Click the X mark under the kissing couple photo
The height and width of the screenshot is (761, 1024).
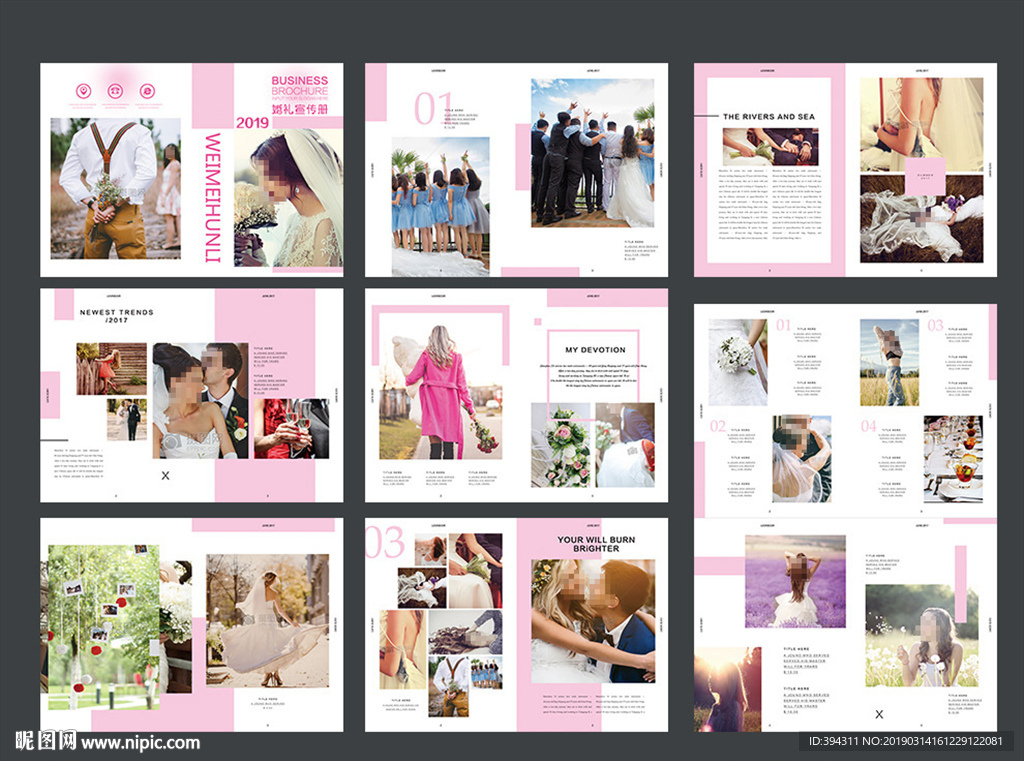[166, 476]
